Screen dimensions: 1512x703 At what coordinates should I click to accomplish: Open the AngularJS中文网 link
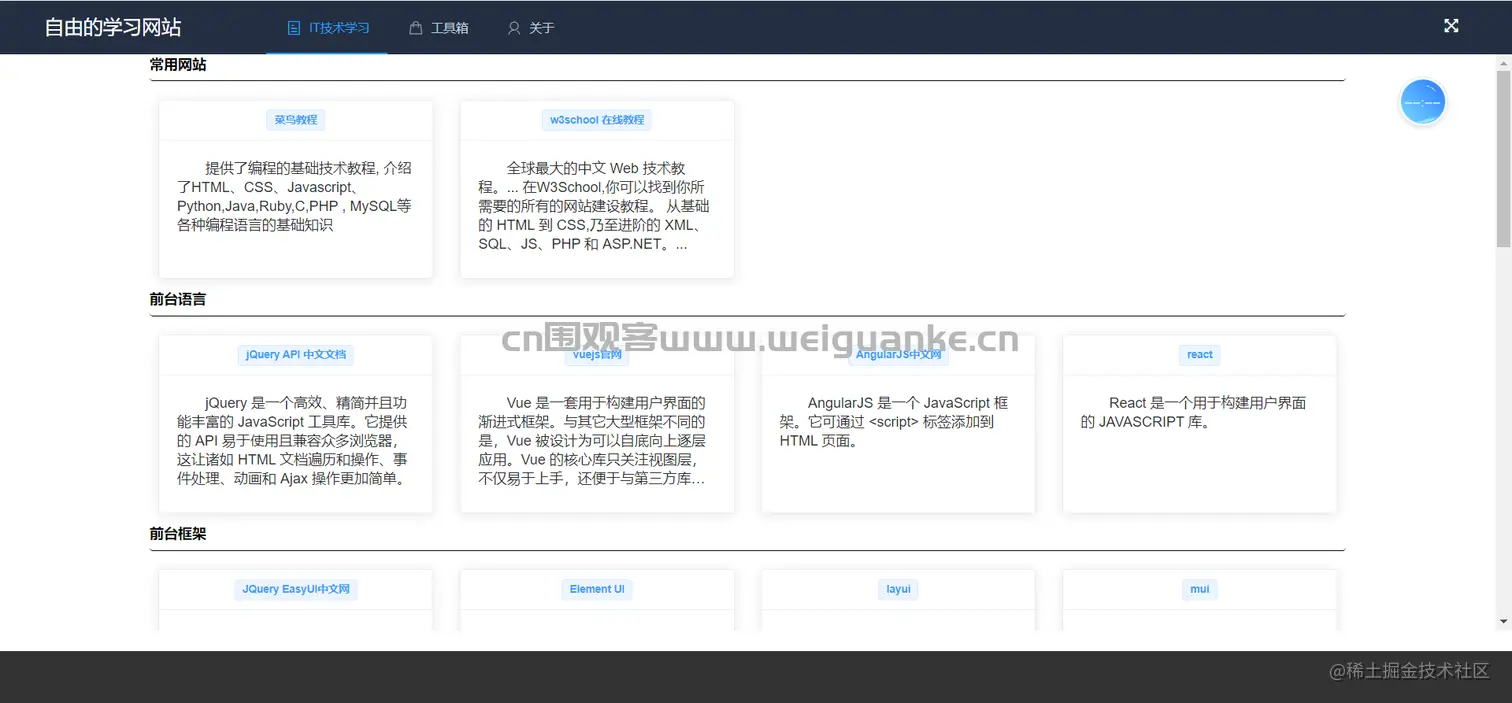pyautogui.click(x=898, y=355)
